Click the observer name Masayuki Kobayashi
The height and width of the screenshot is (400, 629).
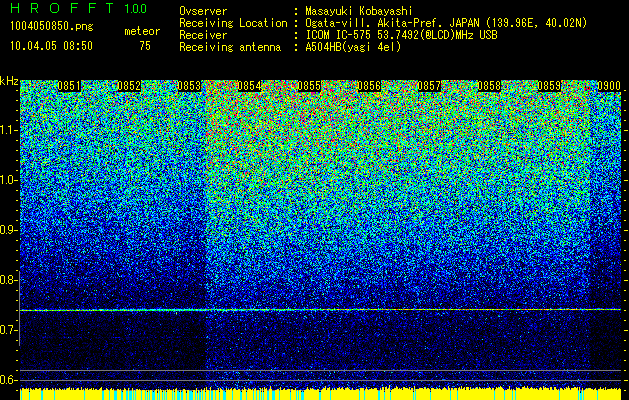(x=359, y=11)
